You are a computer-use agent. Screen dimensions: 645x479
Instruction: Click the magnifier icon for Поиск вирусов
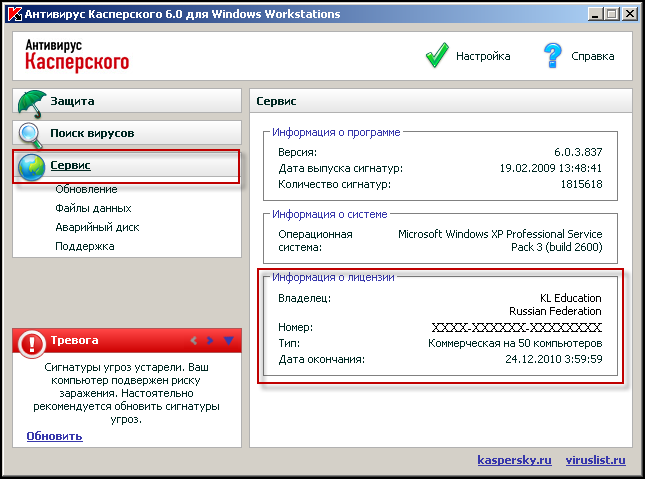tap(31, 133)
